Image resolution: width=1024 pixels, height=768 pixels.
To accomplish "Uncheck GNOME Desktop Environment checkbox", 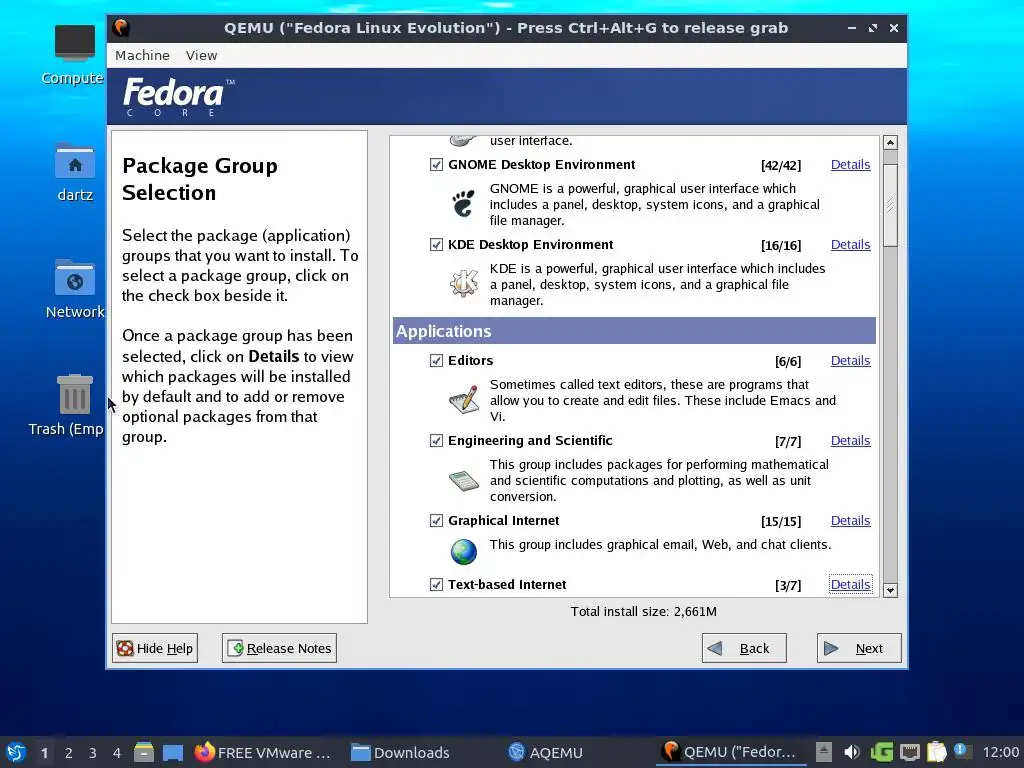I will (x=436, y=165).
